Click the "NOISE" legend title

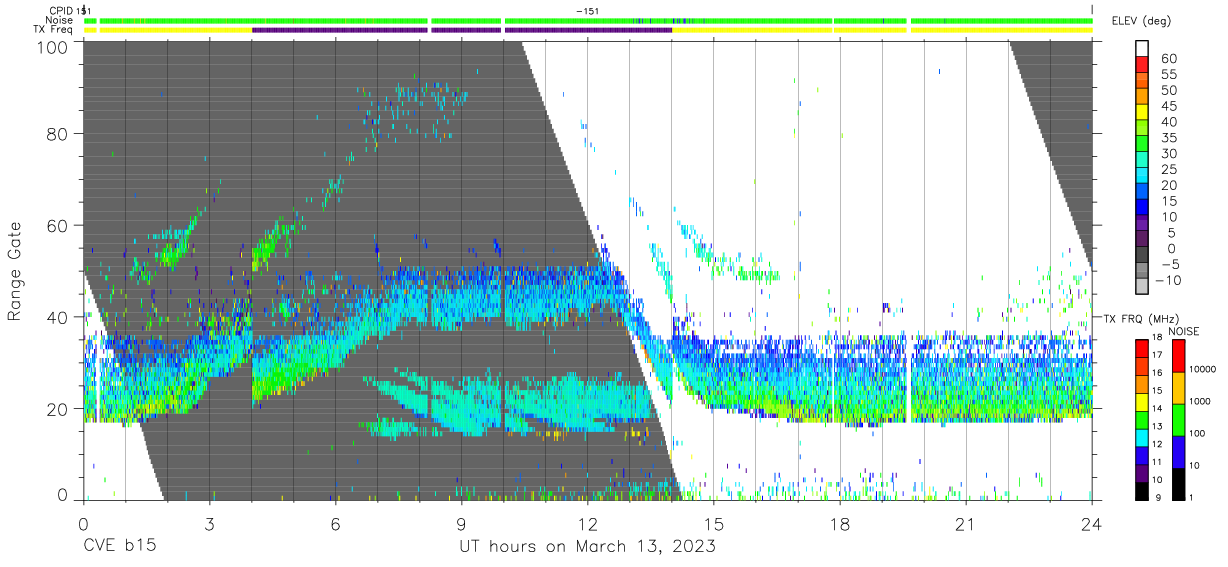pyautogui.click(x=1185, y=331)
